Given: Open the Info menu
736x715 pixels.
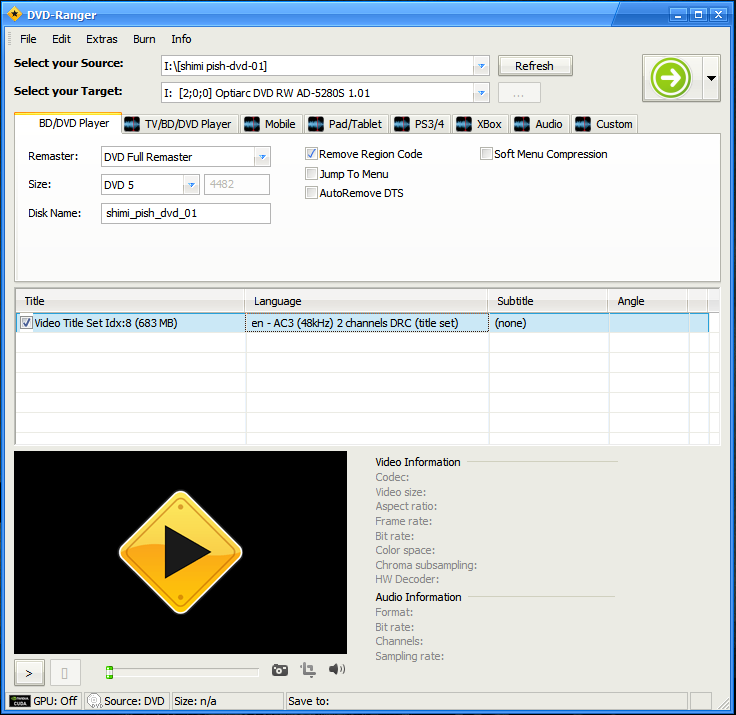Looking at the screenshot, I should [181, 39].
